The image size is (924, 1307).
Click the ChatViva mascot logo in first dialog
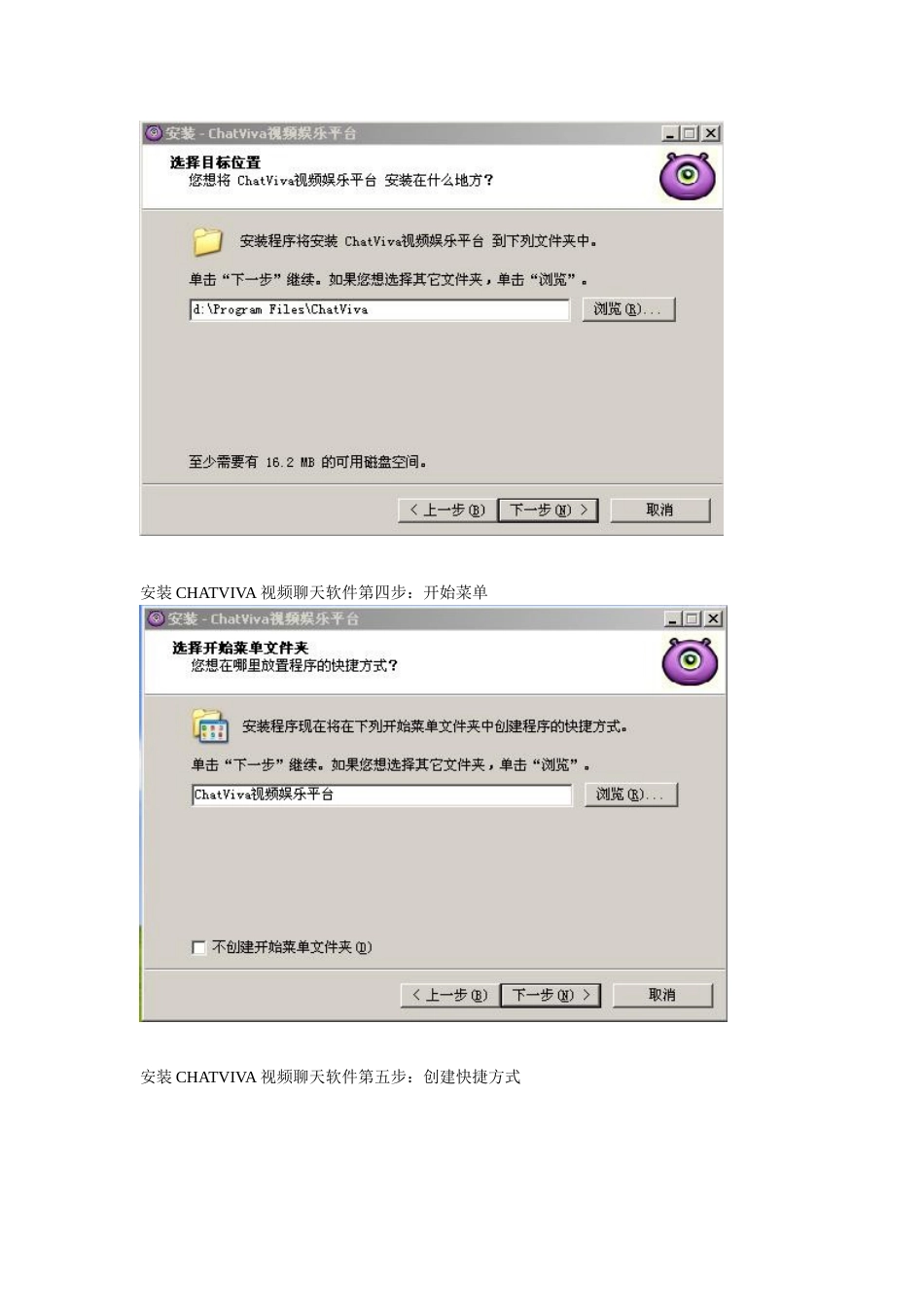coord(688,176)
